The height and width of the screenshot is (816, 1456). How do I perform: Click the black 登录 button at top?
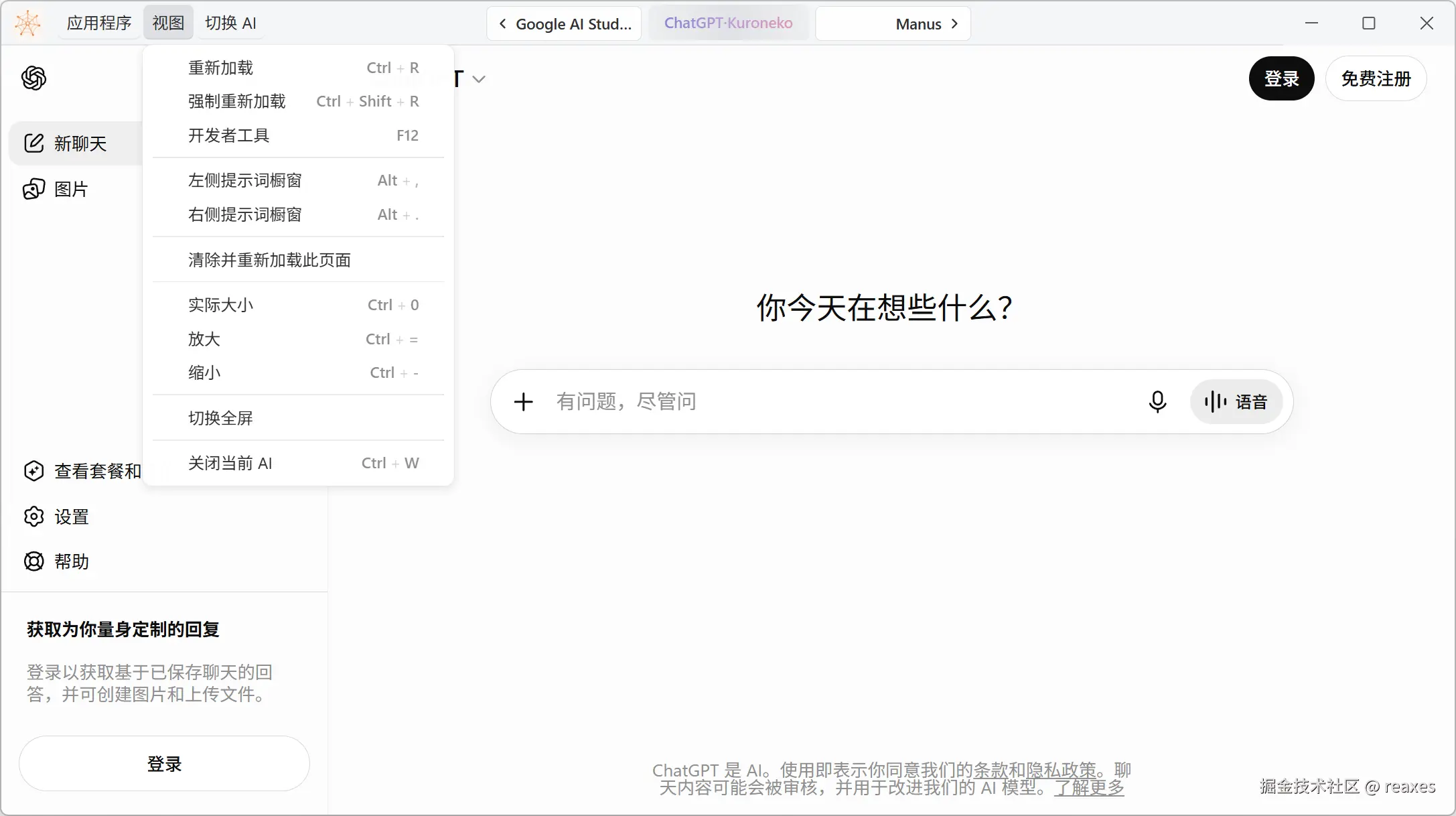pos(1281,78)
